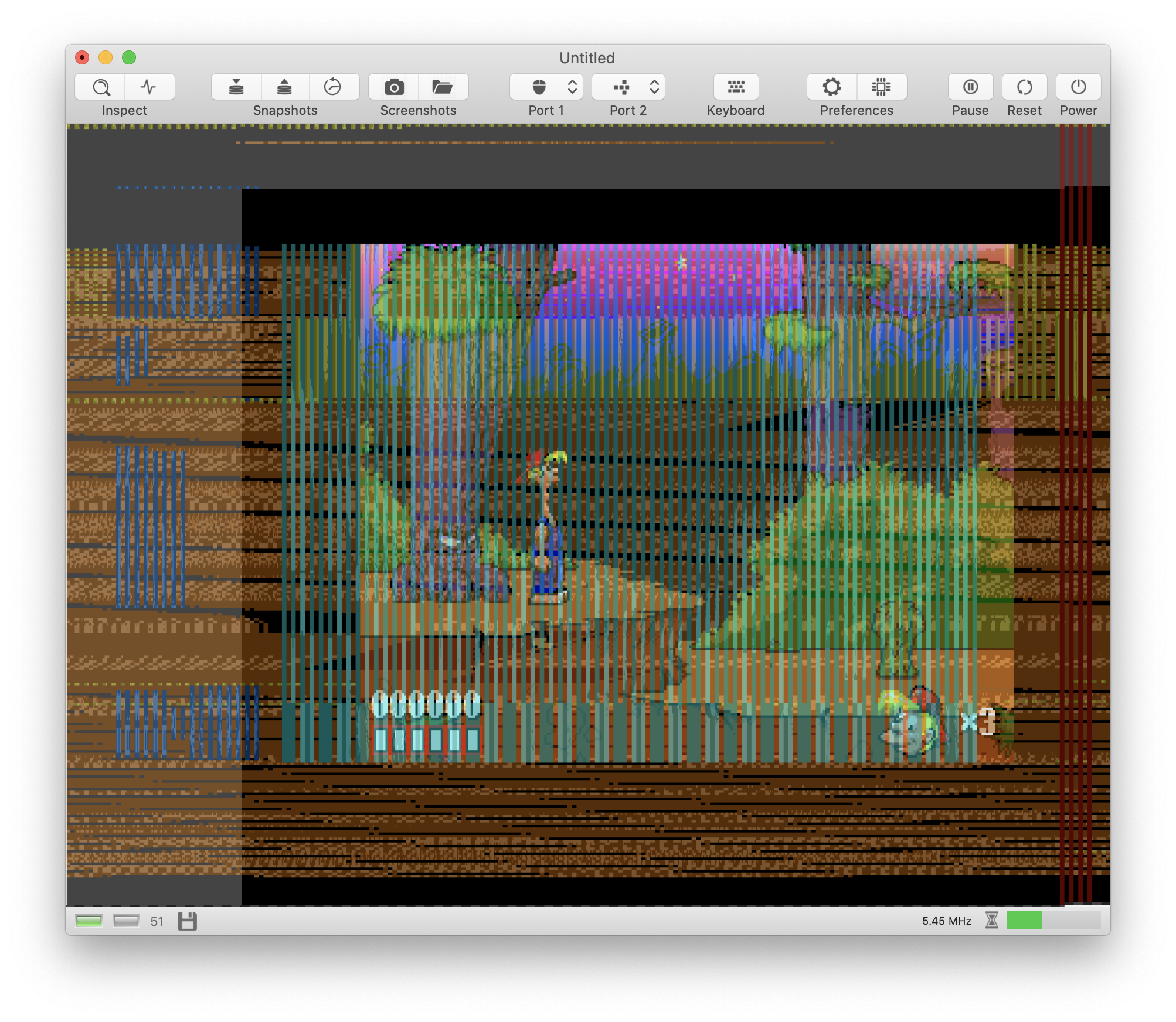Take a screenshot with the camera icon
The height and width of the screenshot is (1022, 1176).
coord(394,87)
